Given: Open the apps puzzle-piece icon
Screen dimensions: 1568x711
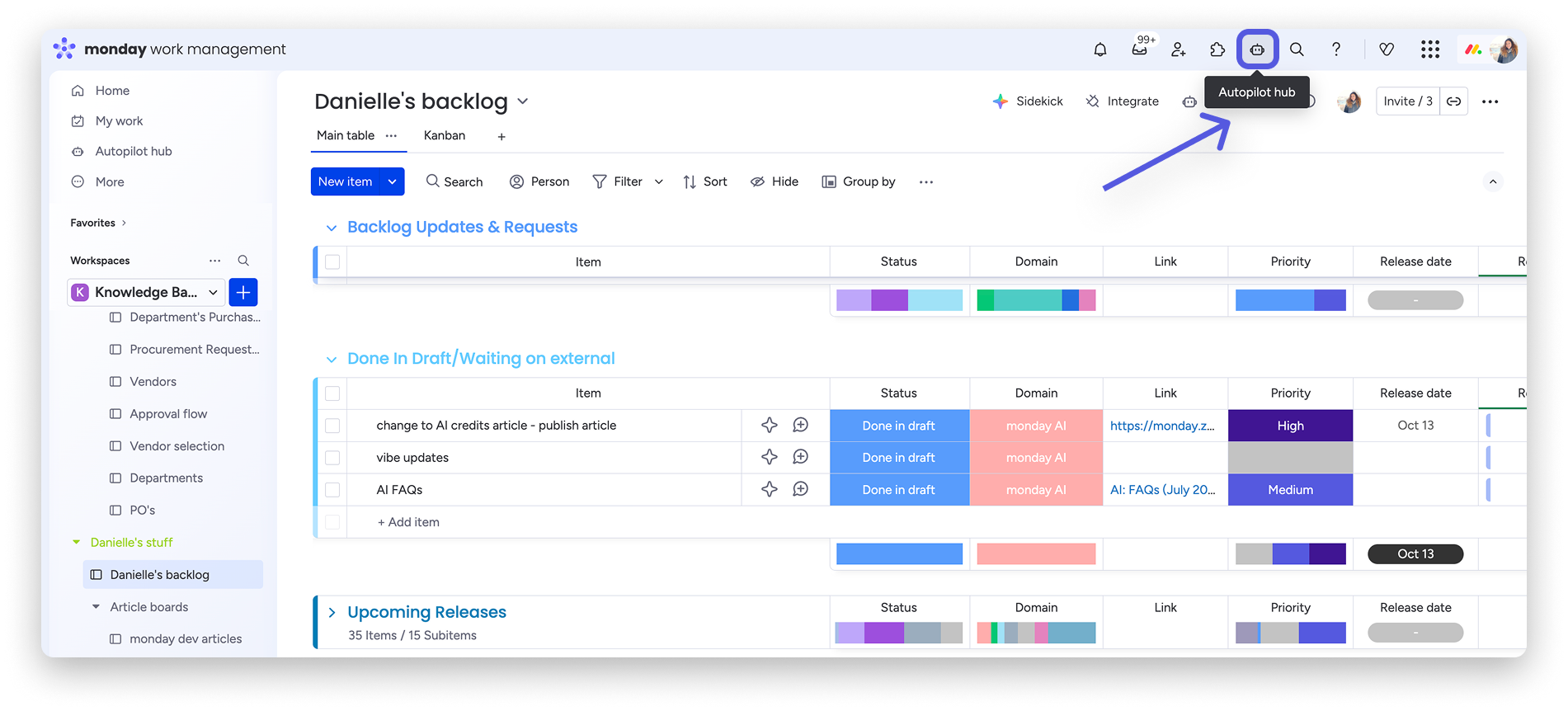Looking at the screenshot, I should click(x=1217, y=49).
